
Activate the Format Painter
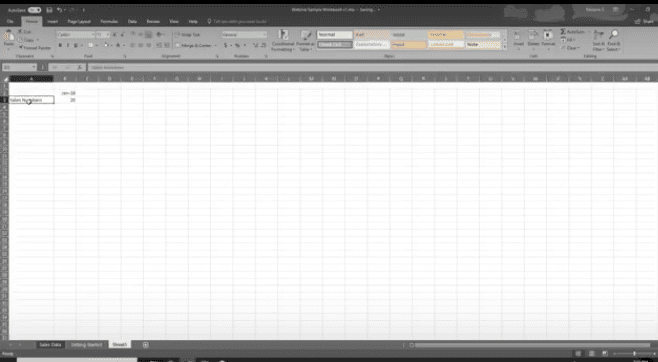coord(34,48)
